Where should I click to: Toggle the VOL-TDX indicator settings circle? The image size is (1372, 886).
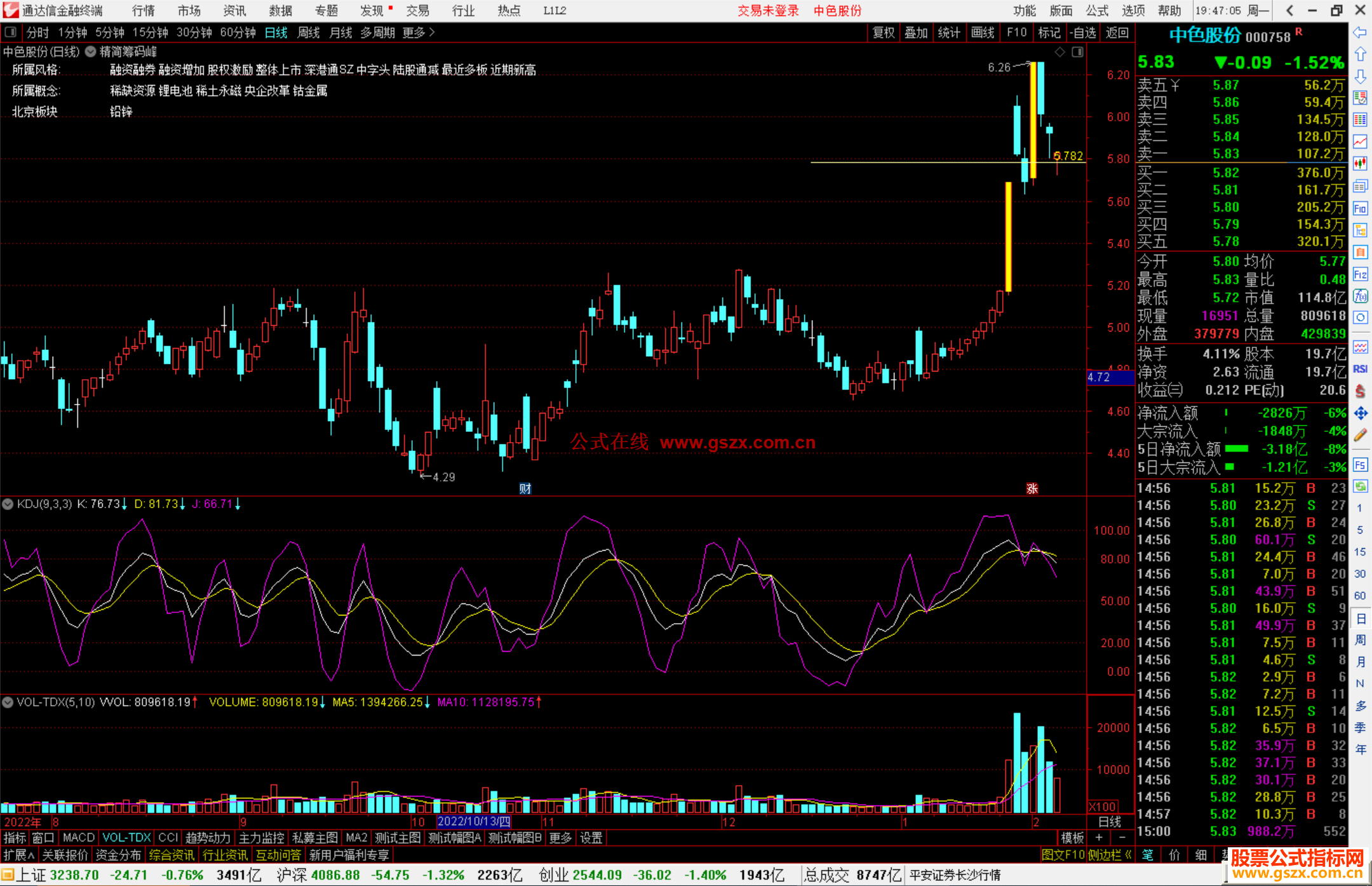(8, 702)
